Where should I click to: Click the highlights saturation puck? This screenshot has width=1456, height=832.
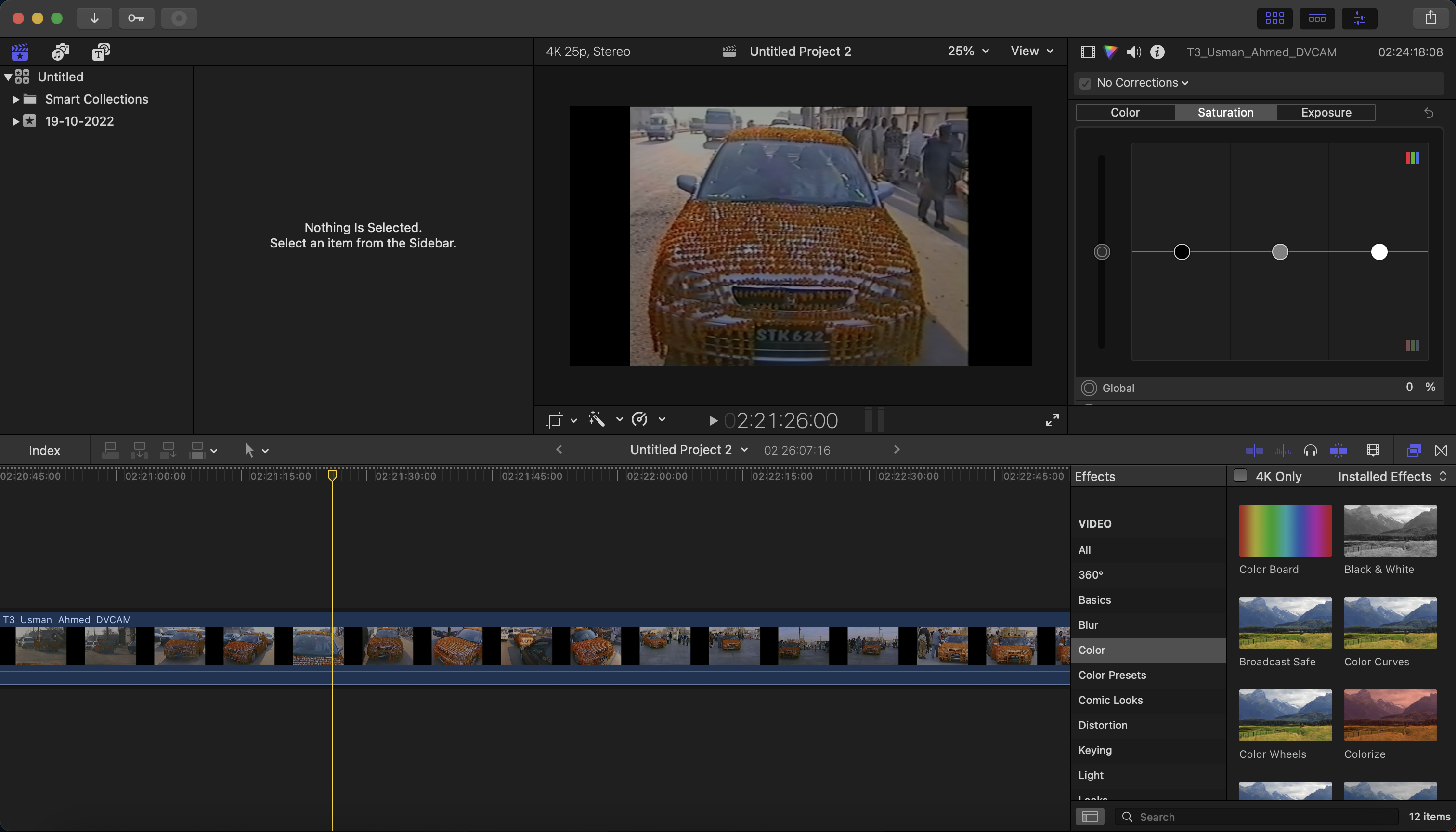pyautogui.click(x=1379, y=252)
